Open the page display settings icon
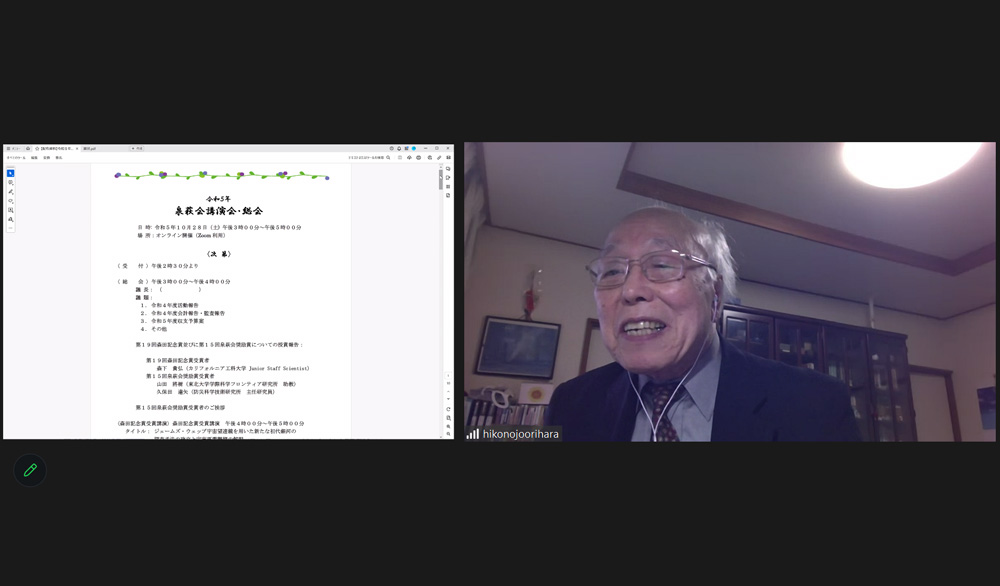The image size is (1000, 586). click(x=448, y=418)
